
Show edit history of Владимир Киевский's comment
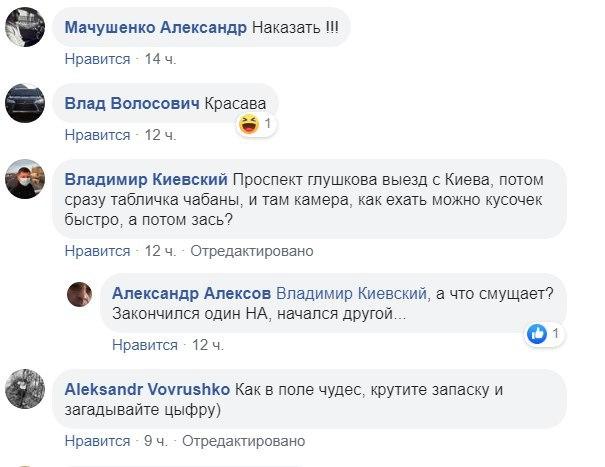252,250
